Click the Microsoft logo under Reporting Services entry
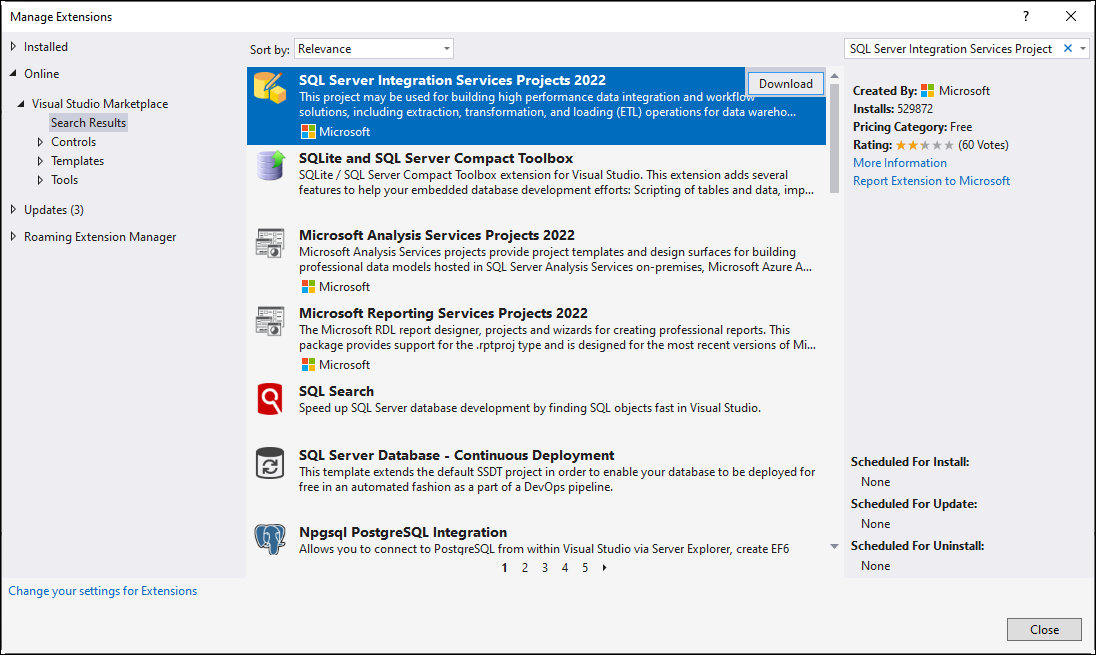 [308, 364]
